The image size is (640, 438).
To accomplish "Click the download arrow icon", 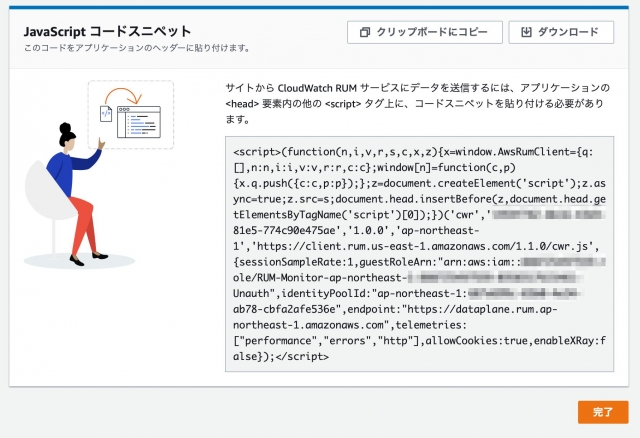I will click(x=527, y=32).
